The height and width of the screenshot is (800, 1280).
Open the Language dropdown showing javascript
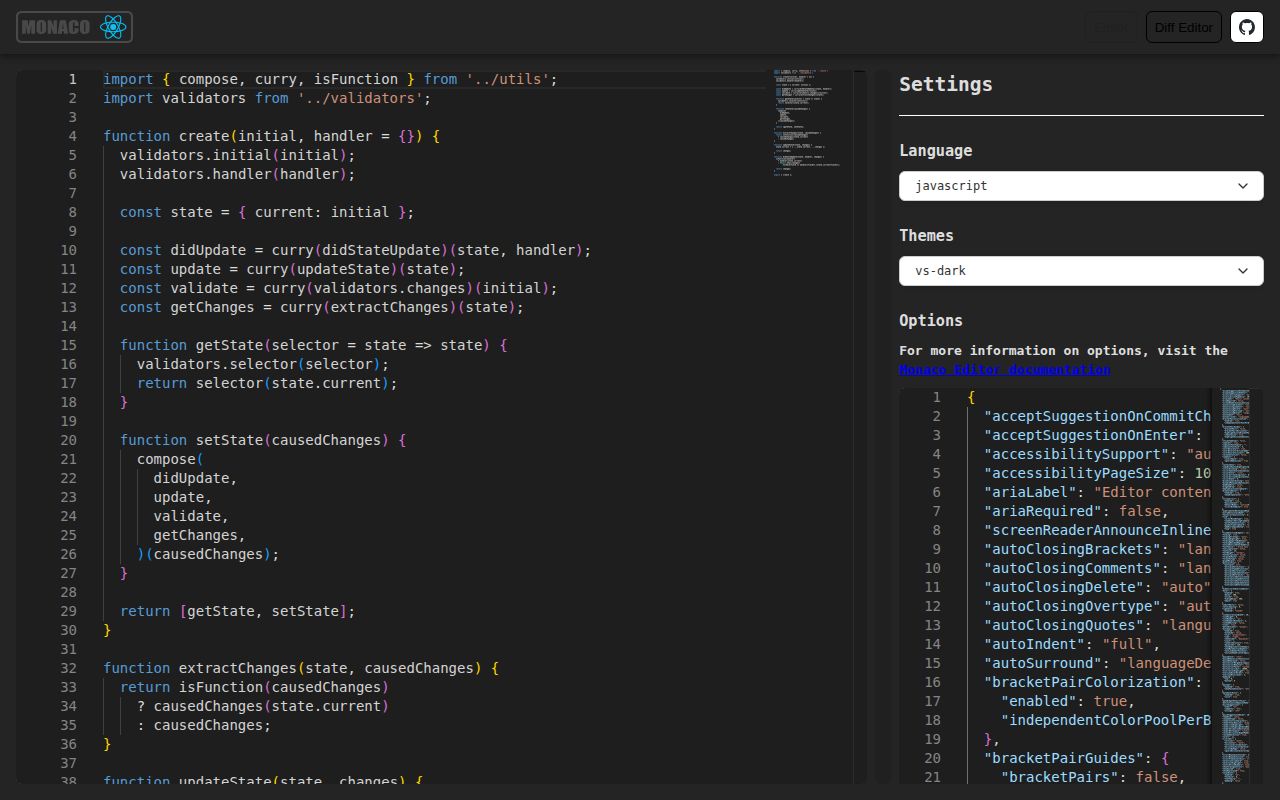click(x=1081, y=186)
